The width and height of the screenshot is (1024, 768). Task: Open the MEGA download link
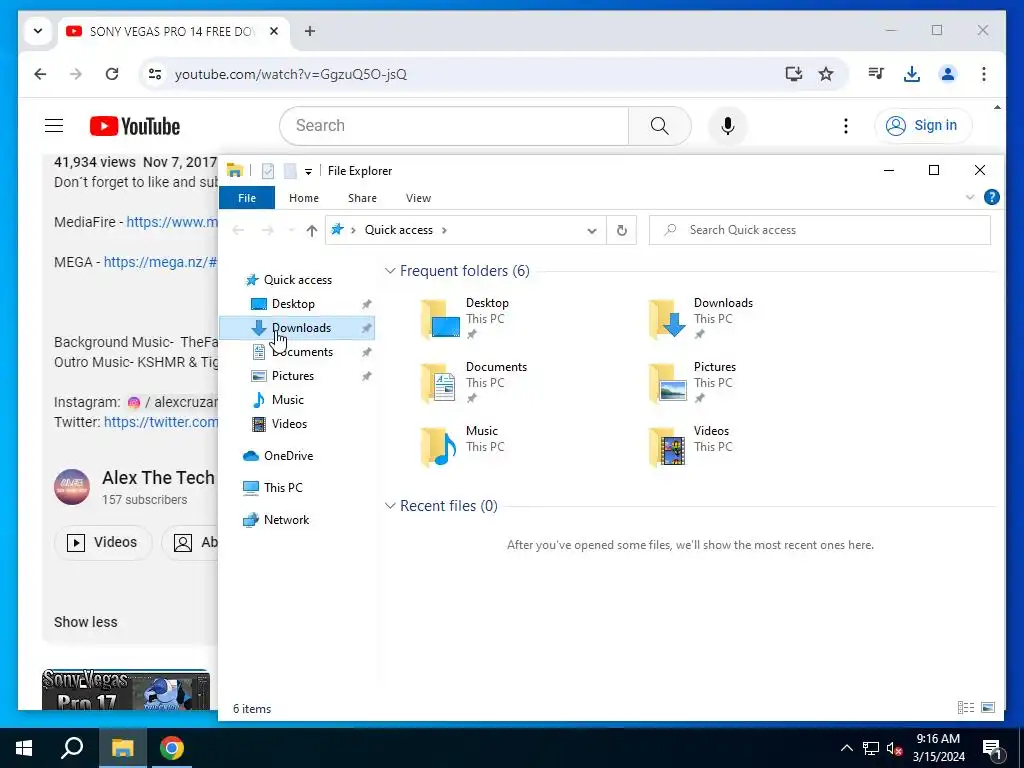[160, 262]
